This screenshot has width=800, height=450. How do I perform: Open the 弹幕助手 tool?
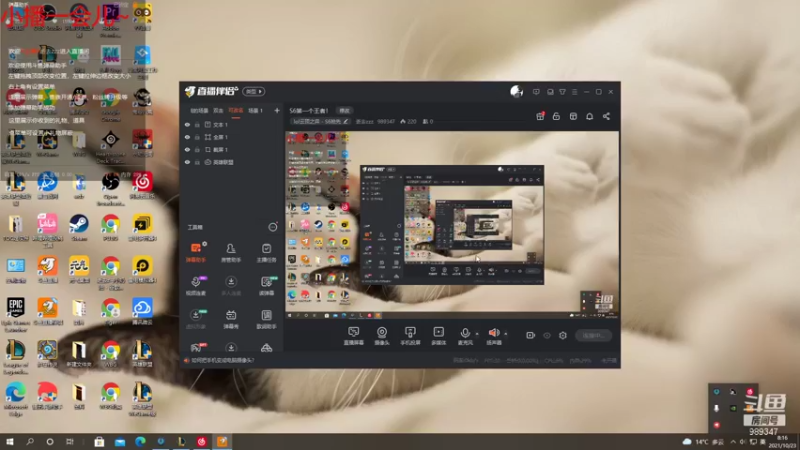tap(196, 252)
